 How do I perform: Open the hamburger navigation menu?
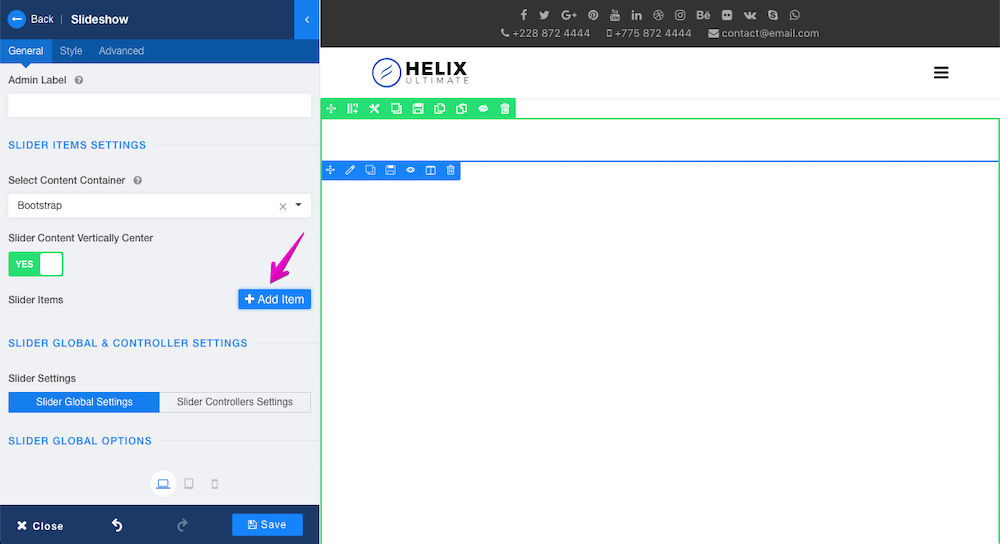click(x=941, y=73)
